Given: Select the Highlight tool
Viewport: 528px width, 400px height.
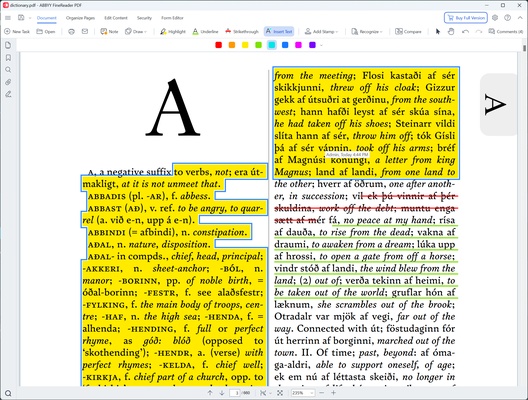Looking at the screenshot, I should 173,31.
